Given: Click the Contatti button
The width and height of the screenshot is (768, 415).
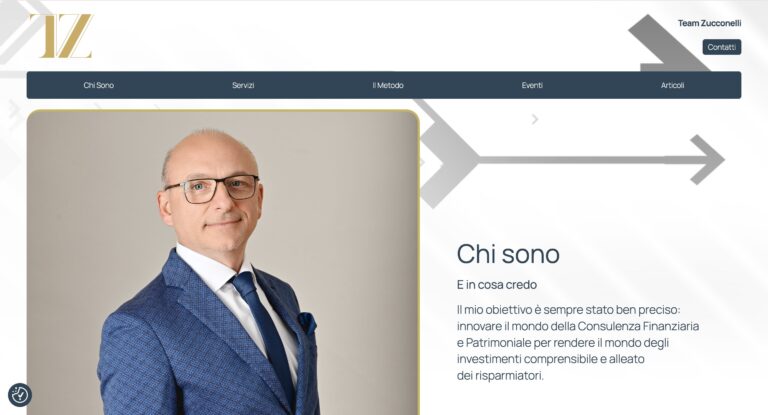Looking at the screenshot, I should [x=721, y=47].
